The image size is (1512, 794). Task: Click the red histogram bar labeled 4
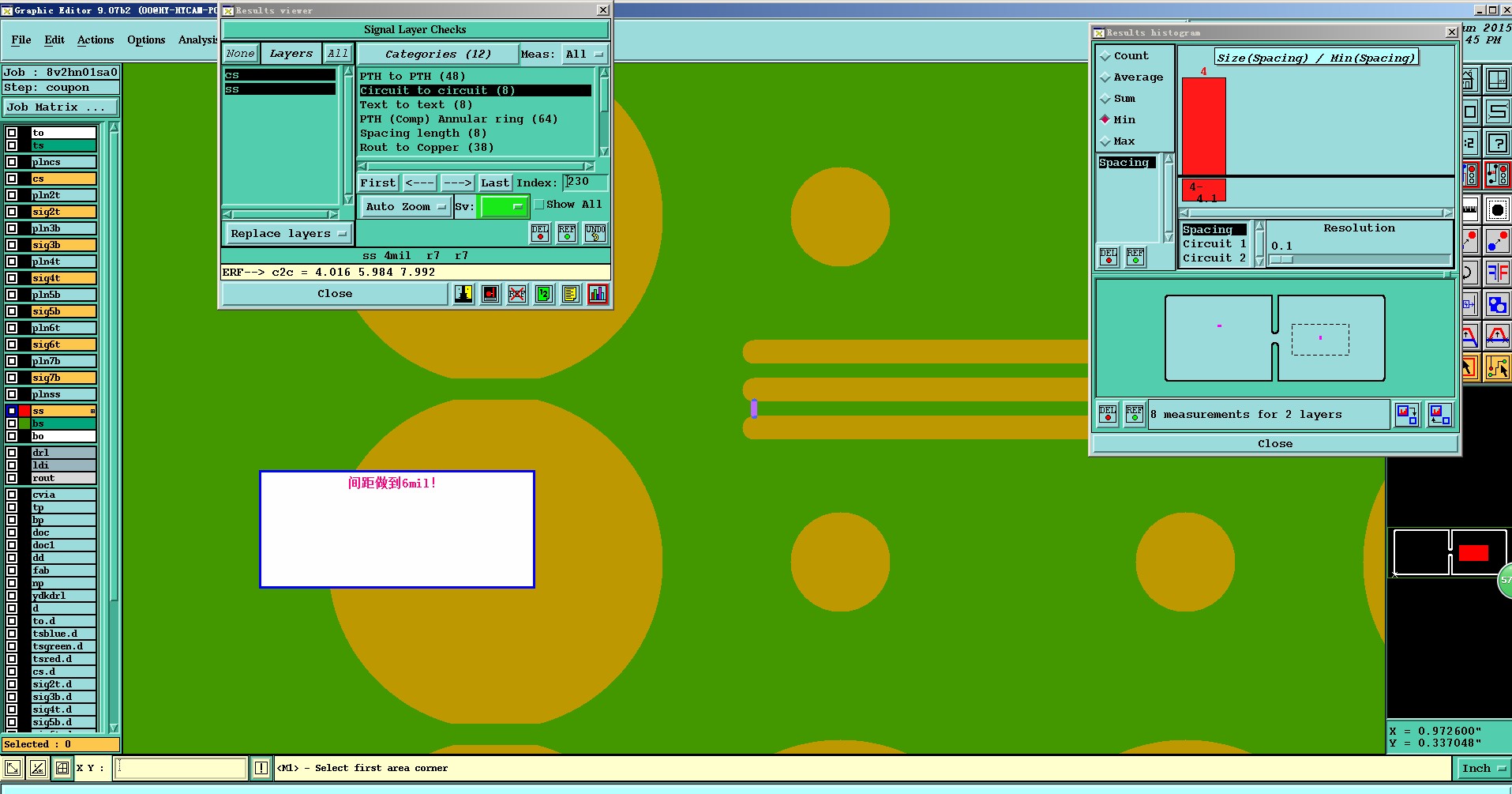(x=1203, y=126)
